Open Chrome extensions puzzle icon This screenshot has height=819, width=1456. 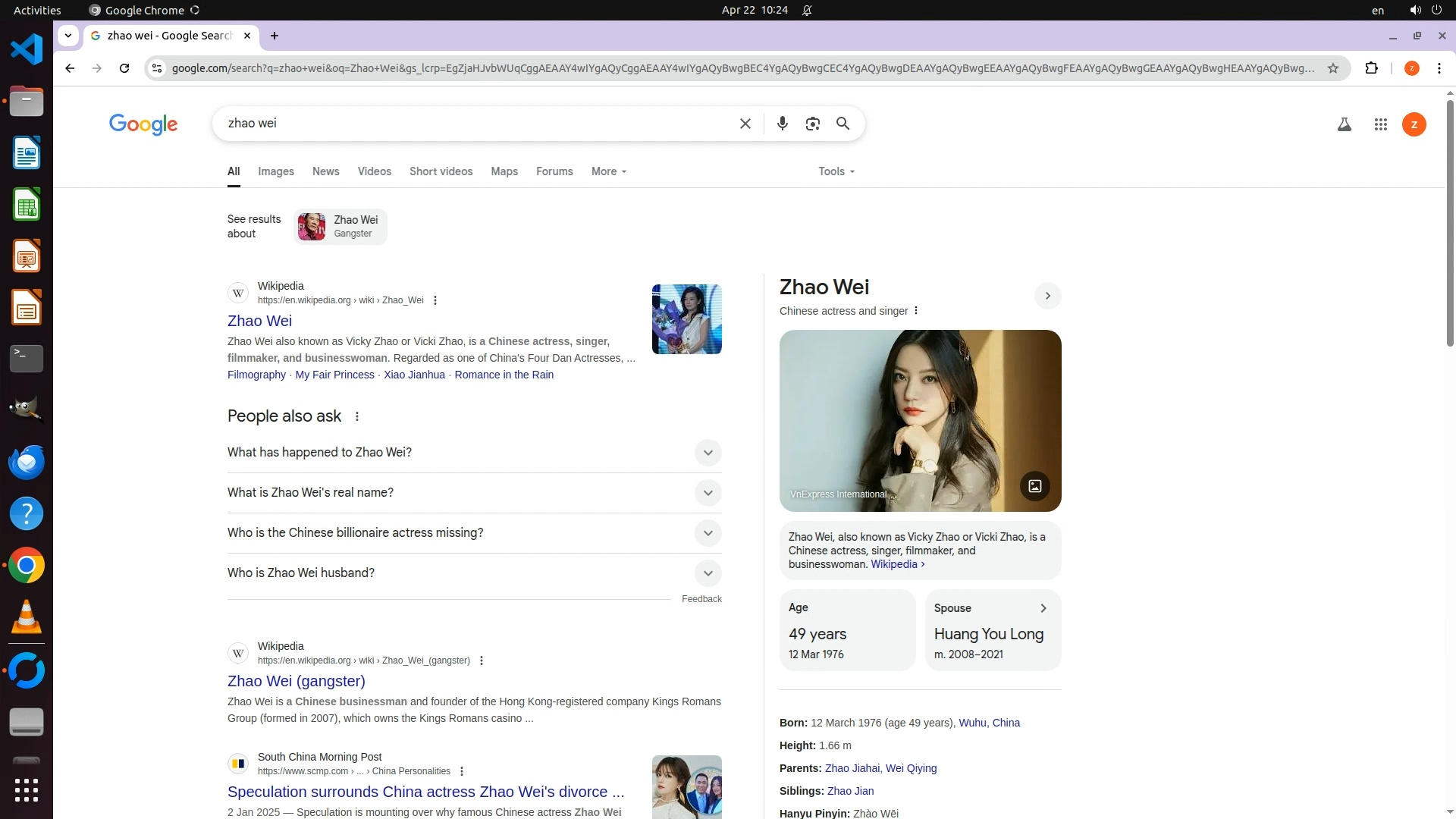(1371, 68)
